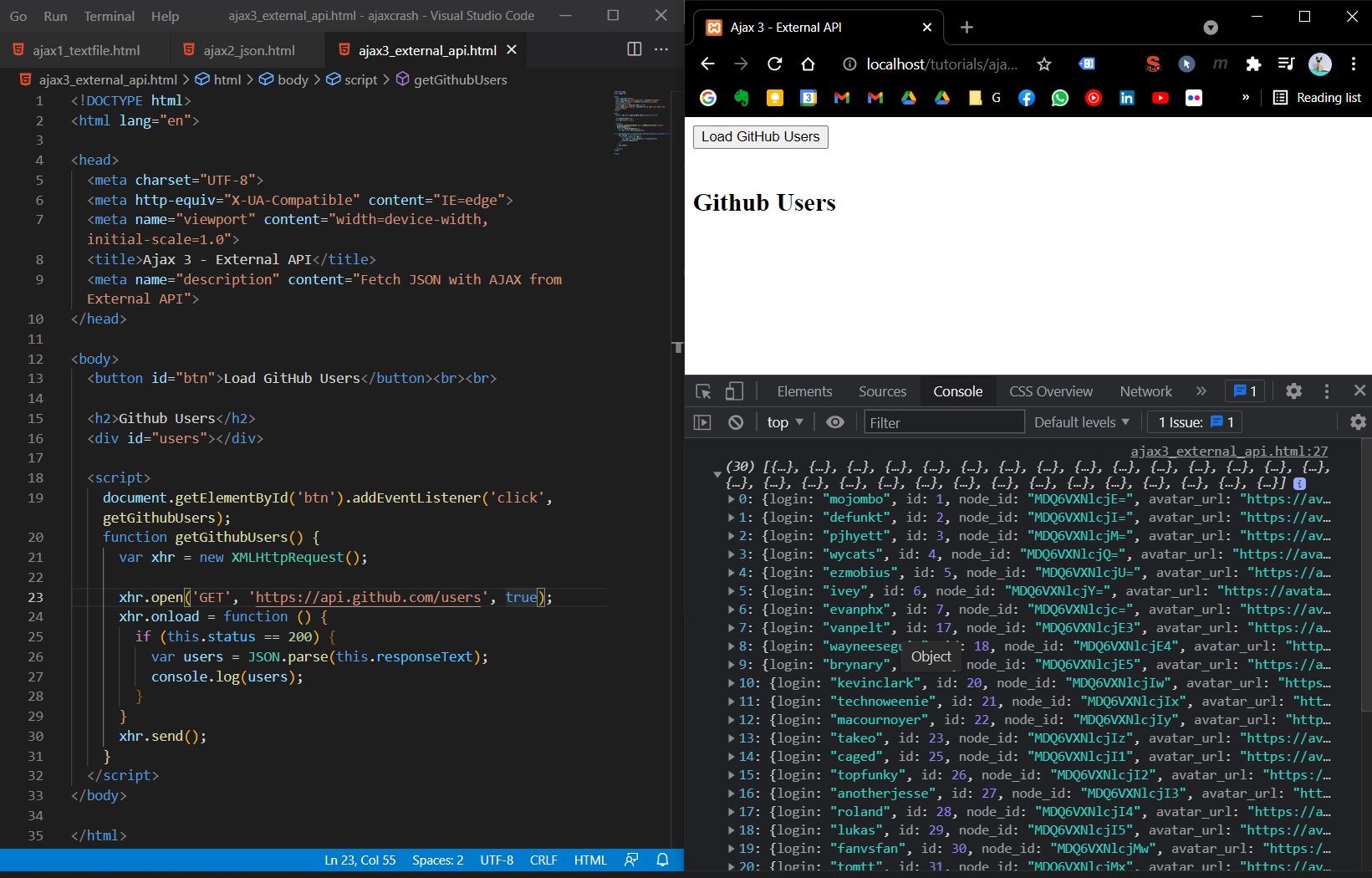Open the Chrome profile avatar
1372x878 pixels.
[1320, 64]
